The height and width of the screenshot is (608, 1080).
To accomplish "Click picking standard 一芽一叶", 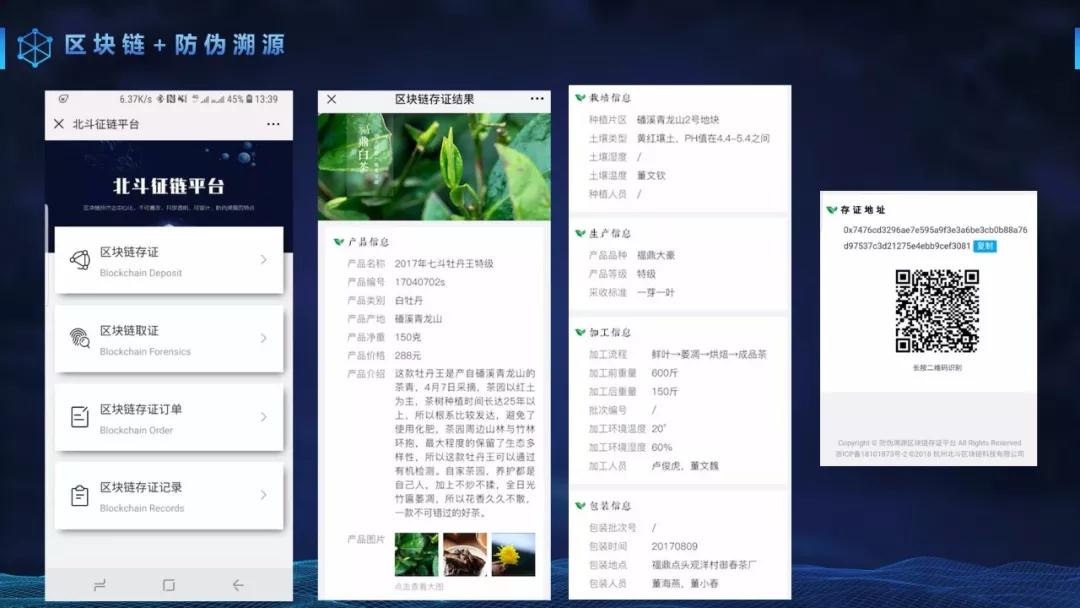I will (656, 293).
